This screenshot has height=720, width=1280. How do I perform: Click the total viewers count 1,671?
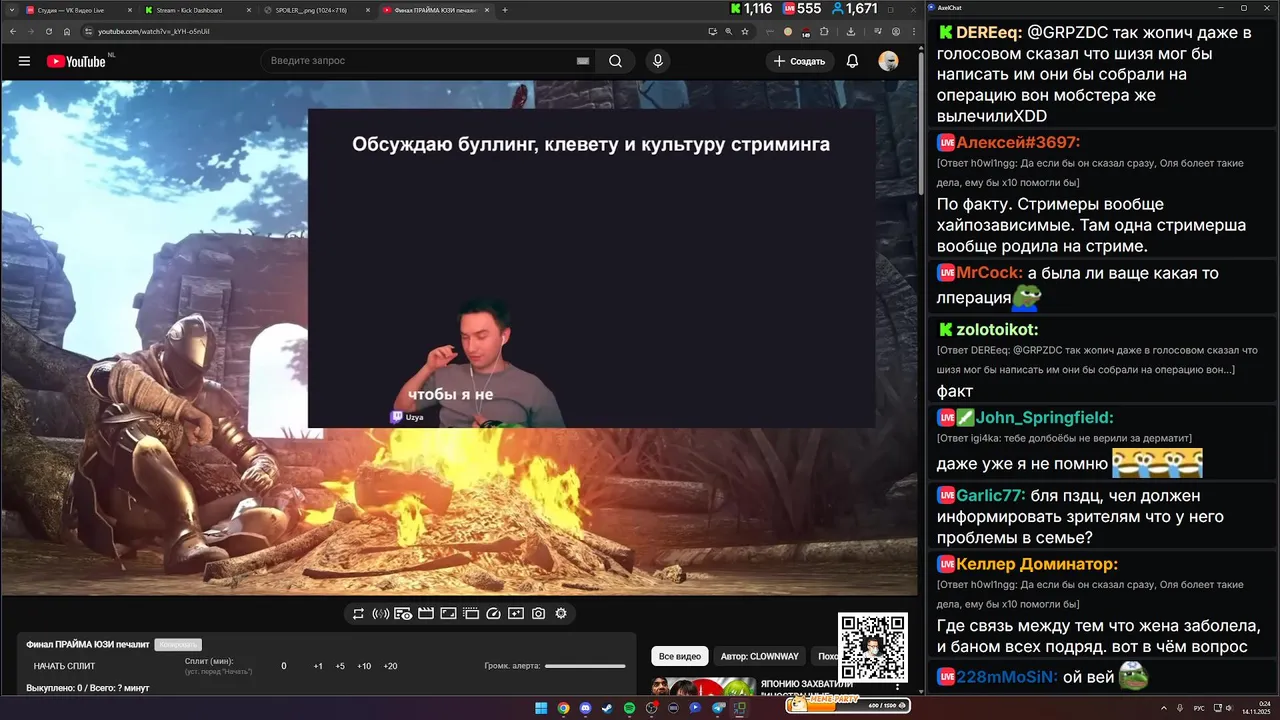pos(854,9)
